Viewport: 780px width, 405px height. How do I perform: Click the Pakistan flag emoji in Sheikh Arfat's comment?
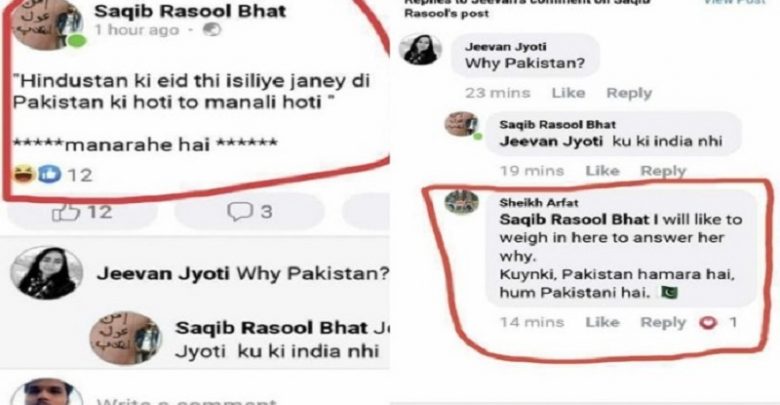click(669, 292)
